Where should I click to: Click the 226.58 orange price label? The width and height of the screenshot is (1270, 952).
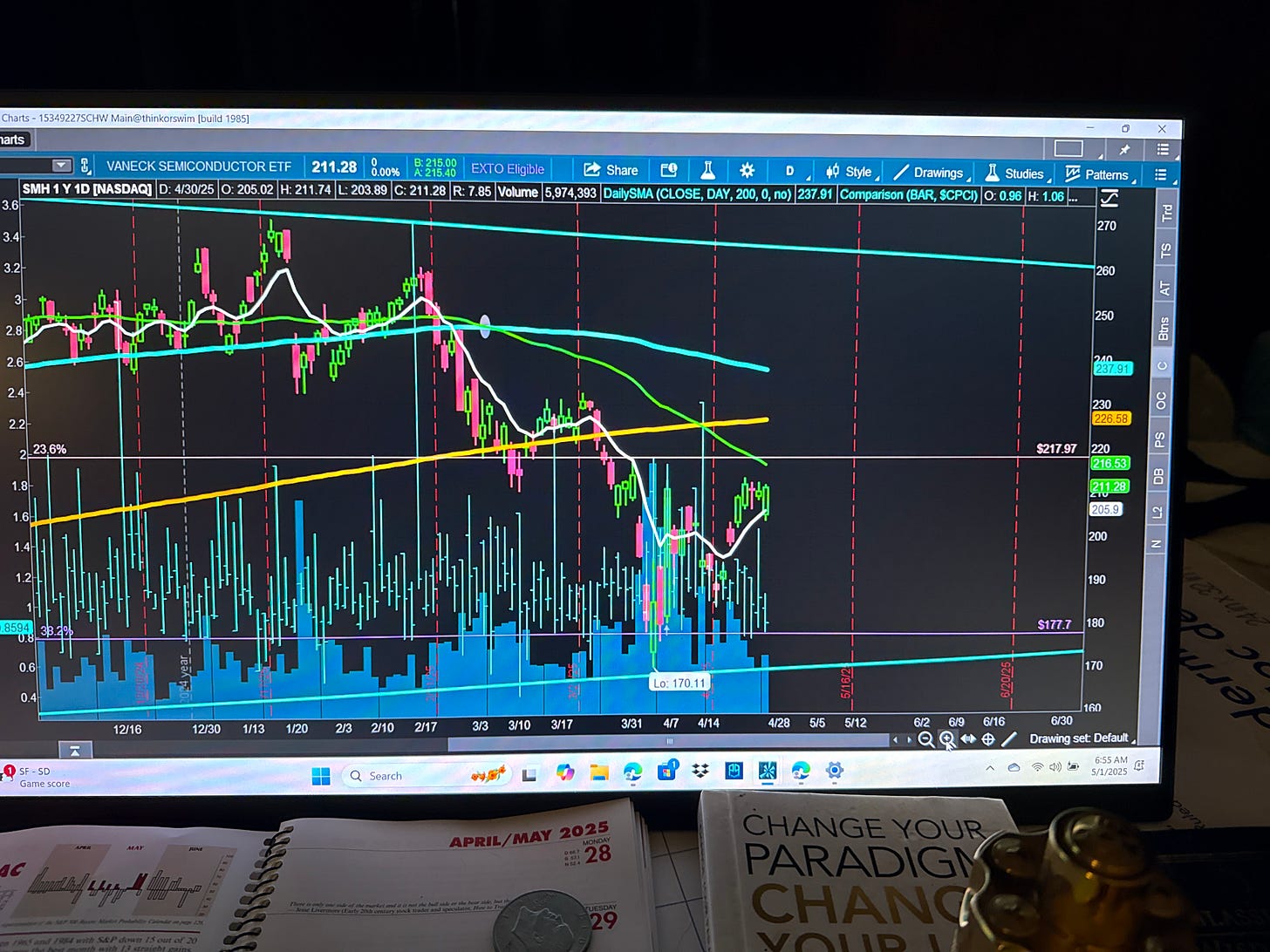(x=1111, y=418)
